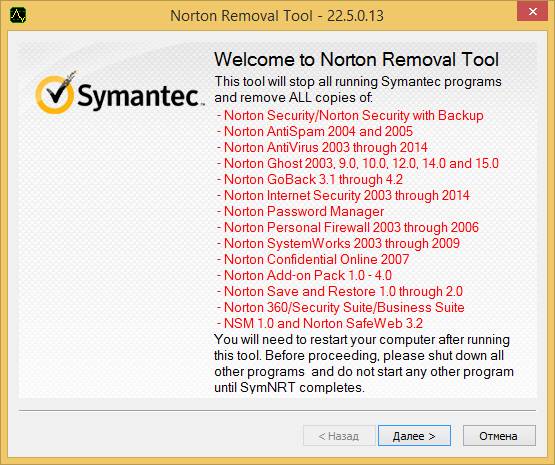Click the Далее > button to continue
The width and height of the screenshot is (555, 465).
pos(414,436)
